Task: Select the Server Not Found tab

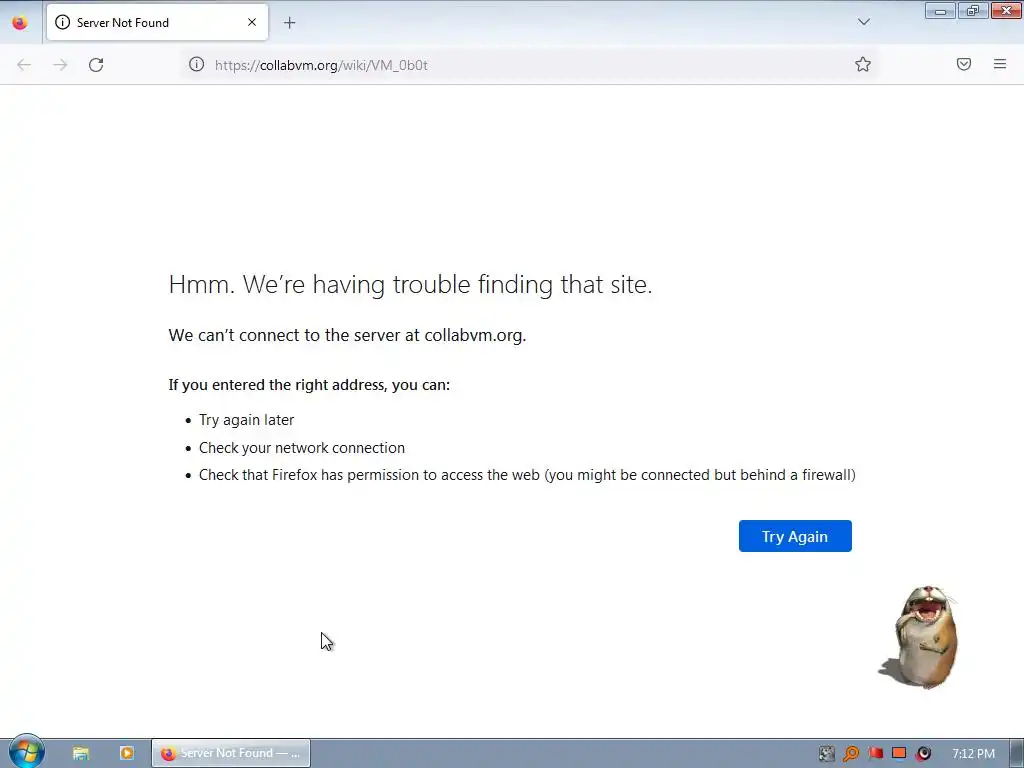Action: coord(157,22)
